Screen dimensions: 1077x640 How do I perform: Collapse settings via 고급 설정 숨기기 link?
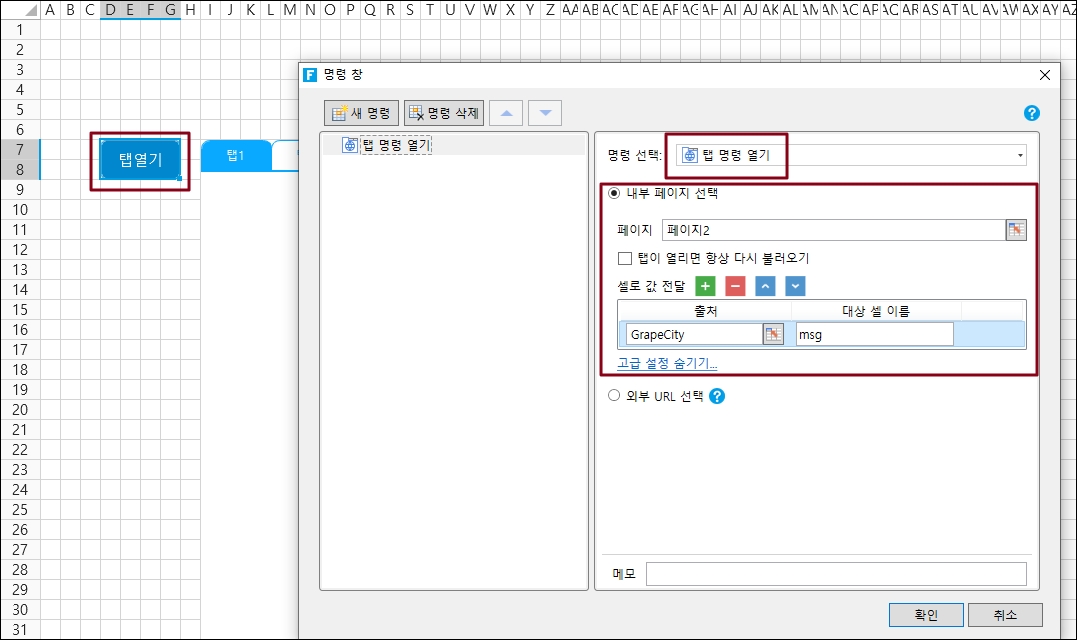(x=667, y=363)
